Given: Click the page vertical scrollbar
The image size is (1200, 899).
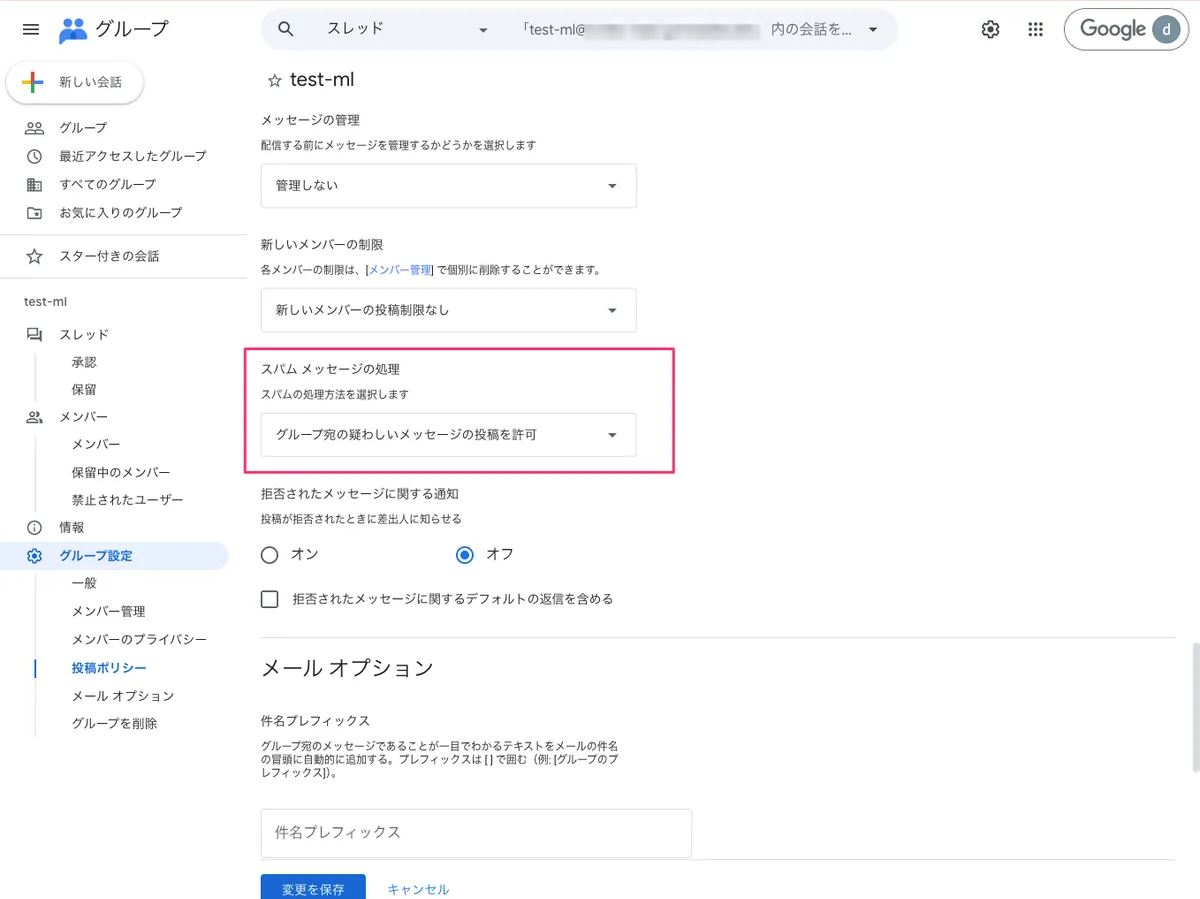Looking at the screenshot, I should (1195, 708).
